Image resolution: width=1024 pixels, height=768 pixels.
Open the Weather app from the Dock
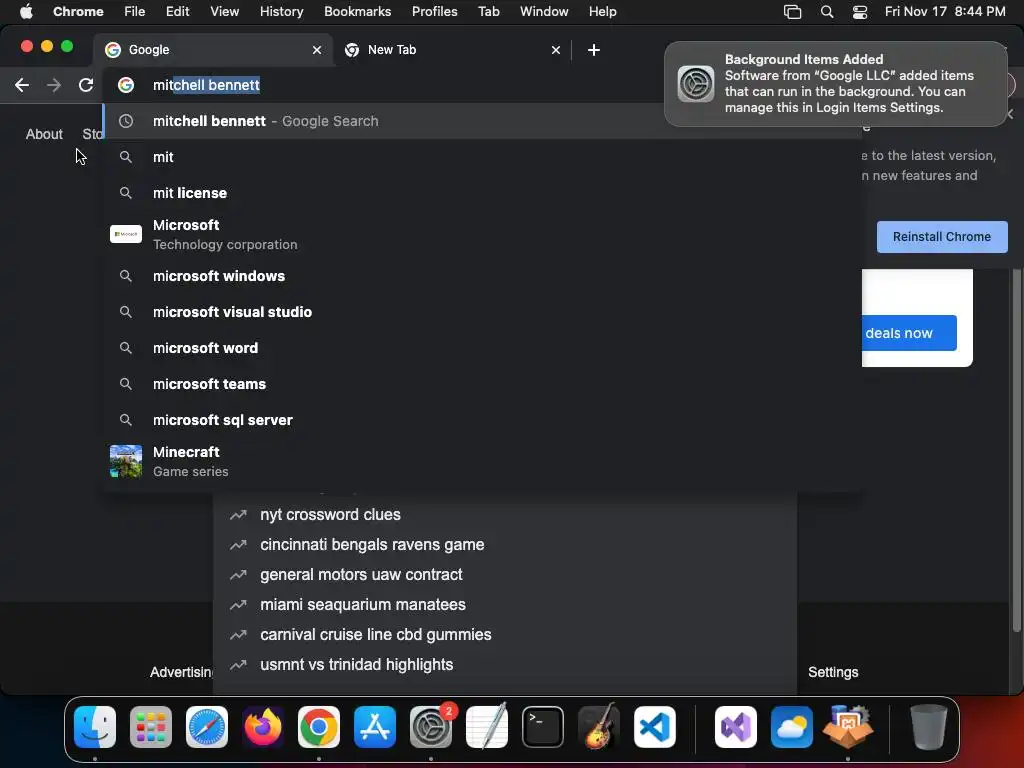(x=792, y=727)
